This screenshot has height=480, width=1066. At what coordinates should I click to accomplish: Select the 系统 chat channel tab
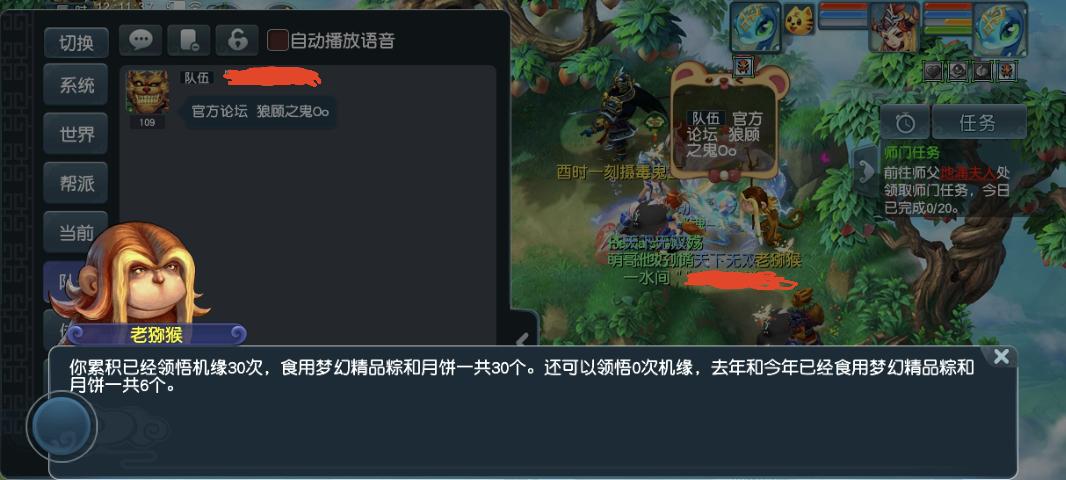[x=76, y=86]
